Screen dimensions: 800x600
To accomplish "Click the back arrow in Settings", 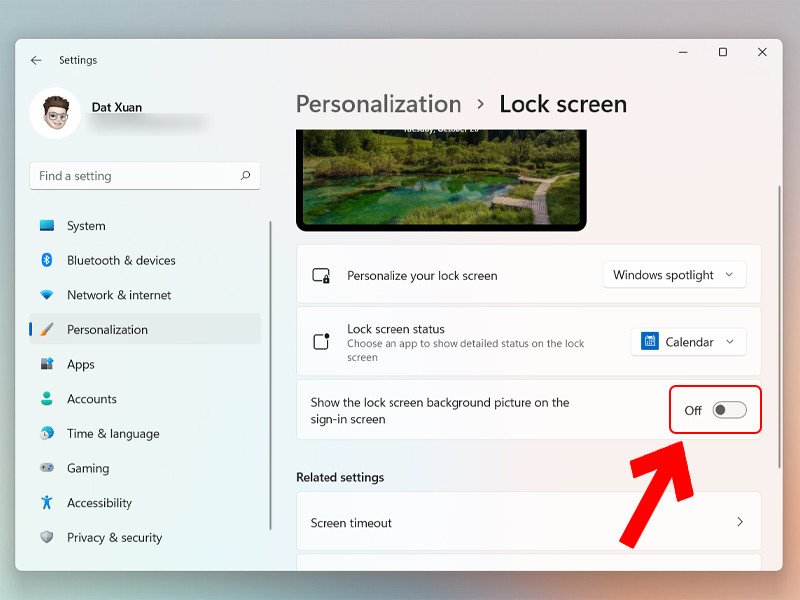I will coord(36,60).
